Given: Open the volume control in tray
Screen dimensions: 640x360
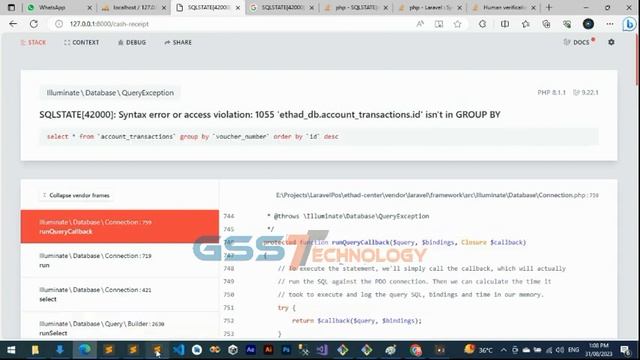Looking at the screenshot, I should tap(560, 350).
